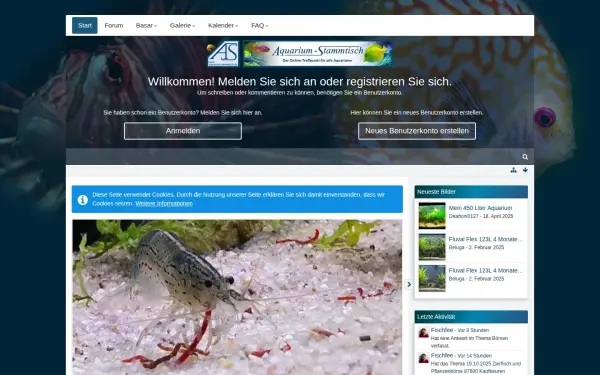
Task: Open the second Fluval Flex 123L link
Action: click(486, 271)
